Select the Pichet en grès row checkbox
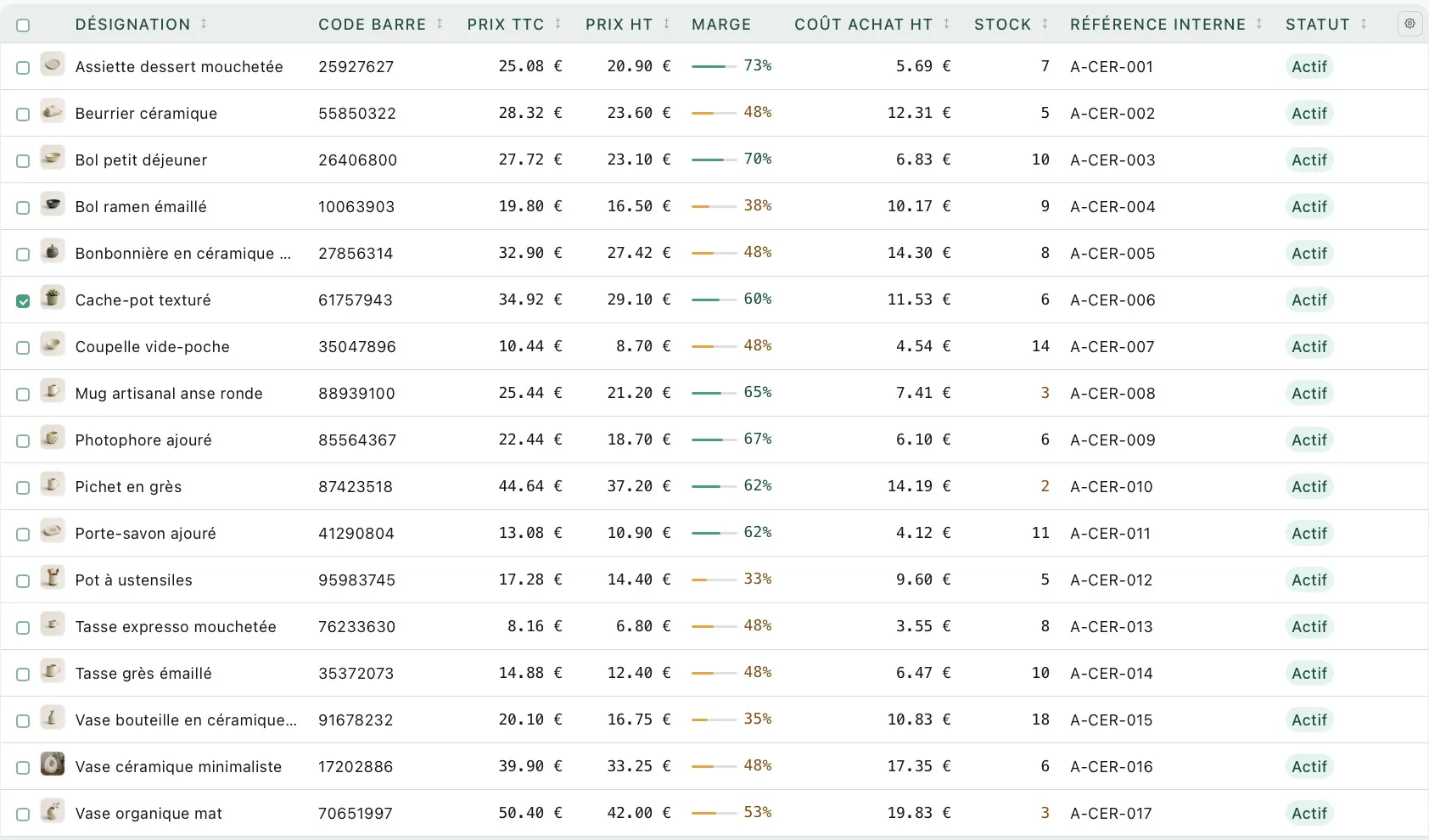The image size is (1429, 840). click(x=23, y=488)
